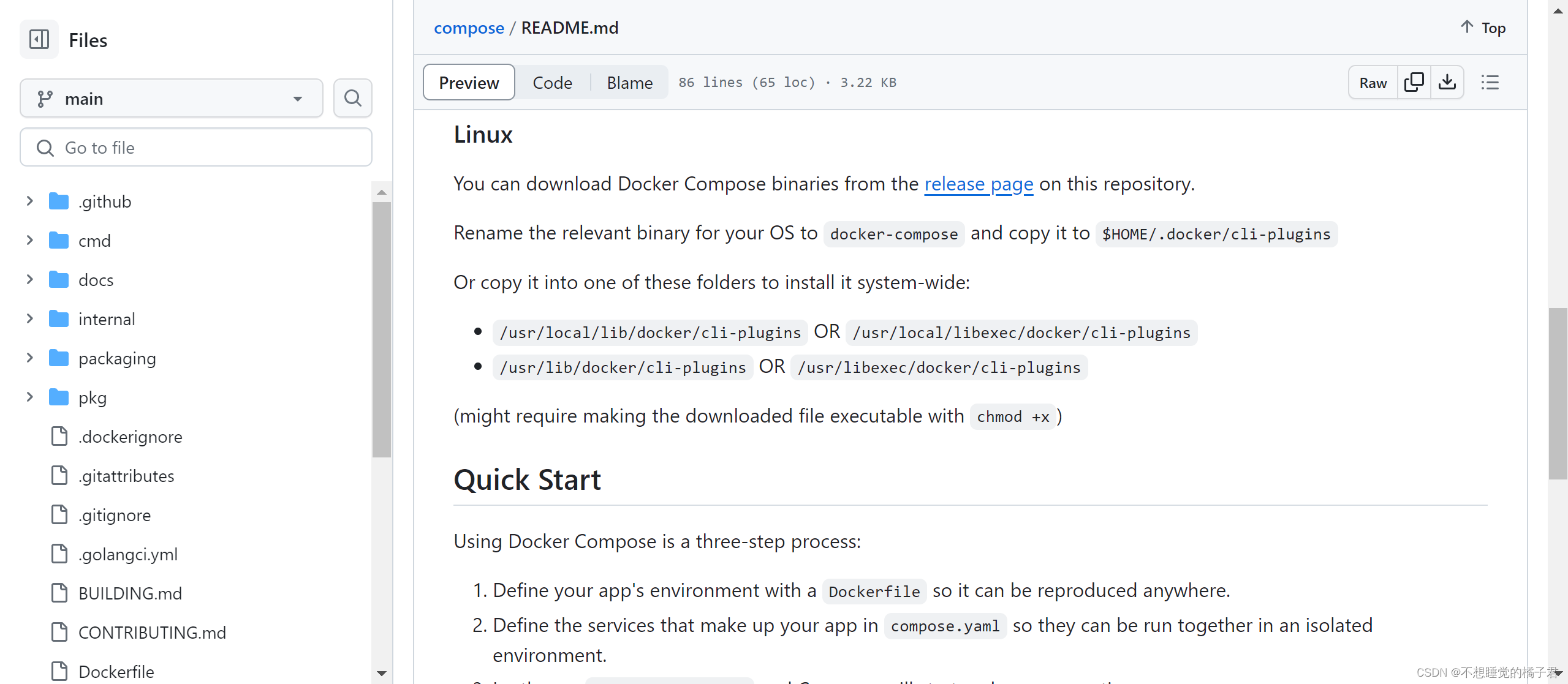Click the compose.yaml code snippet
Screen dimensions: 1568x684
point(945,626)
